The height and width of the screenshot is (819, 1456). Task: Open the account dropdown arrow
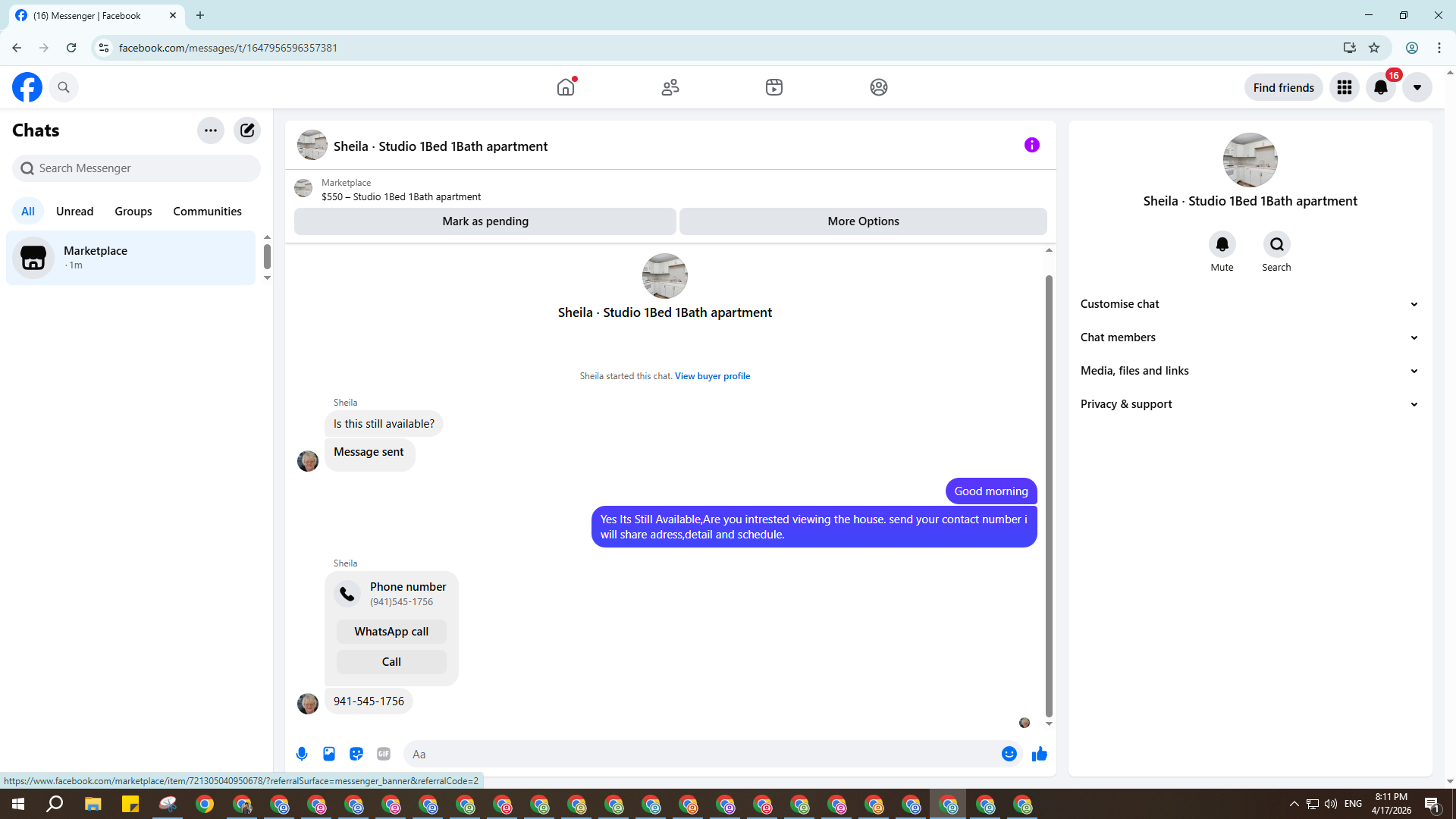click(1417, 87)
